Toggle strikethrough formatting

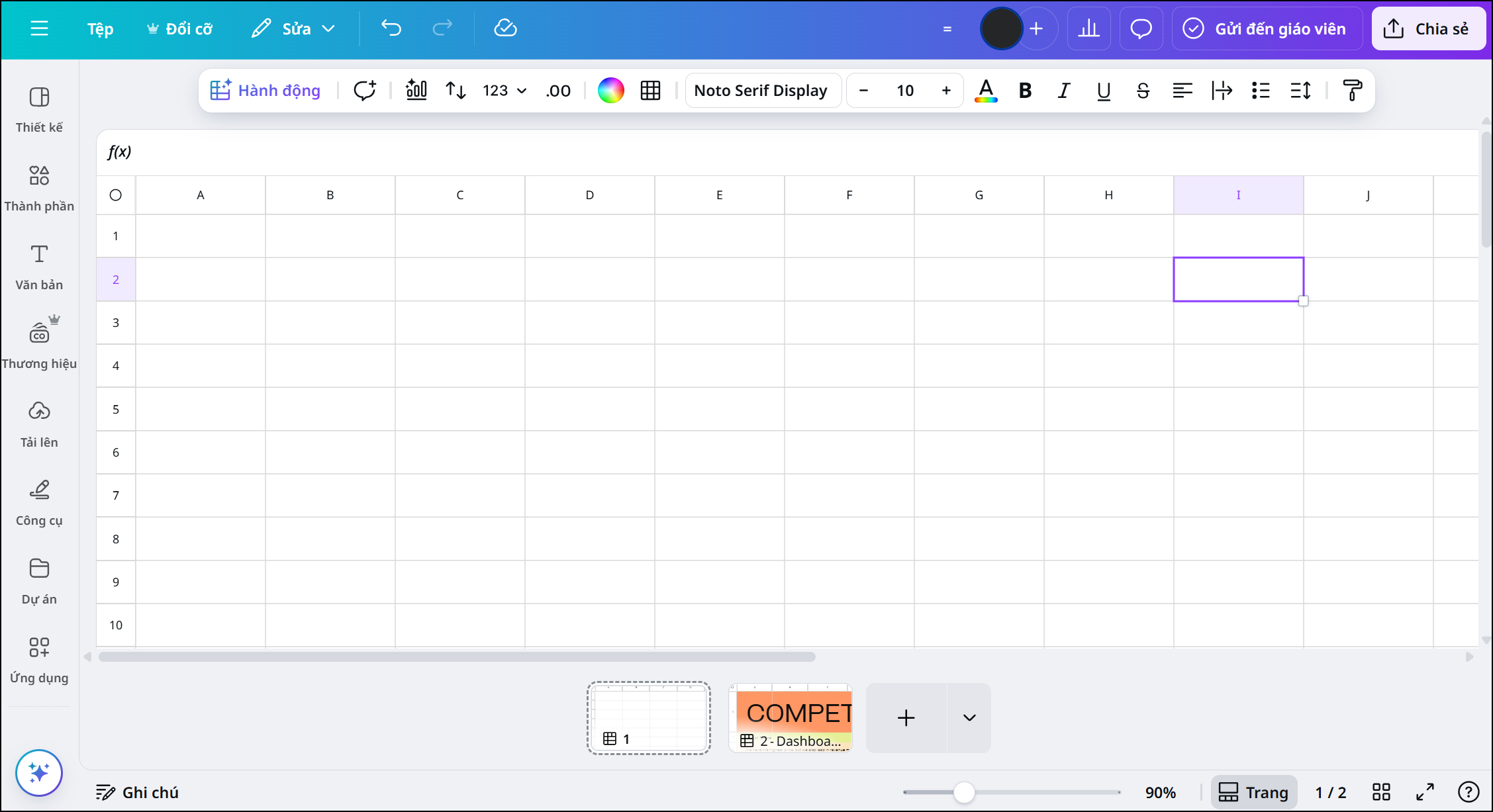click(1143, 90)
